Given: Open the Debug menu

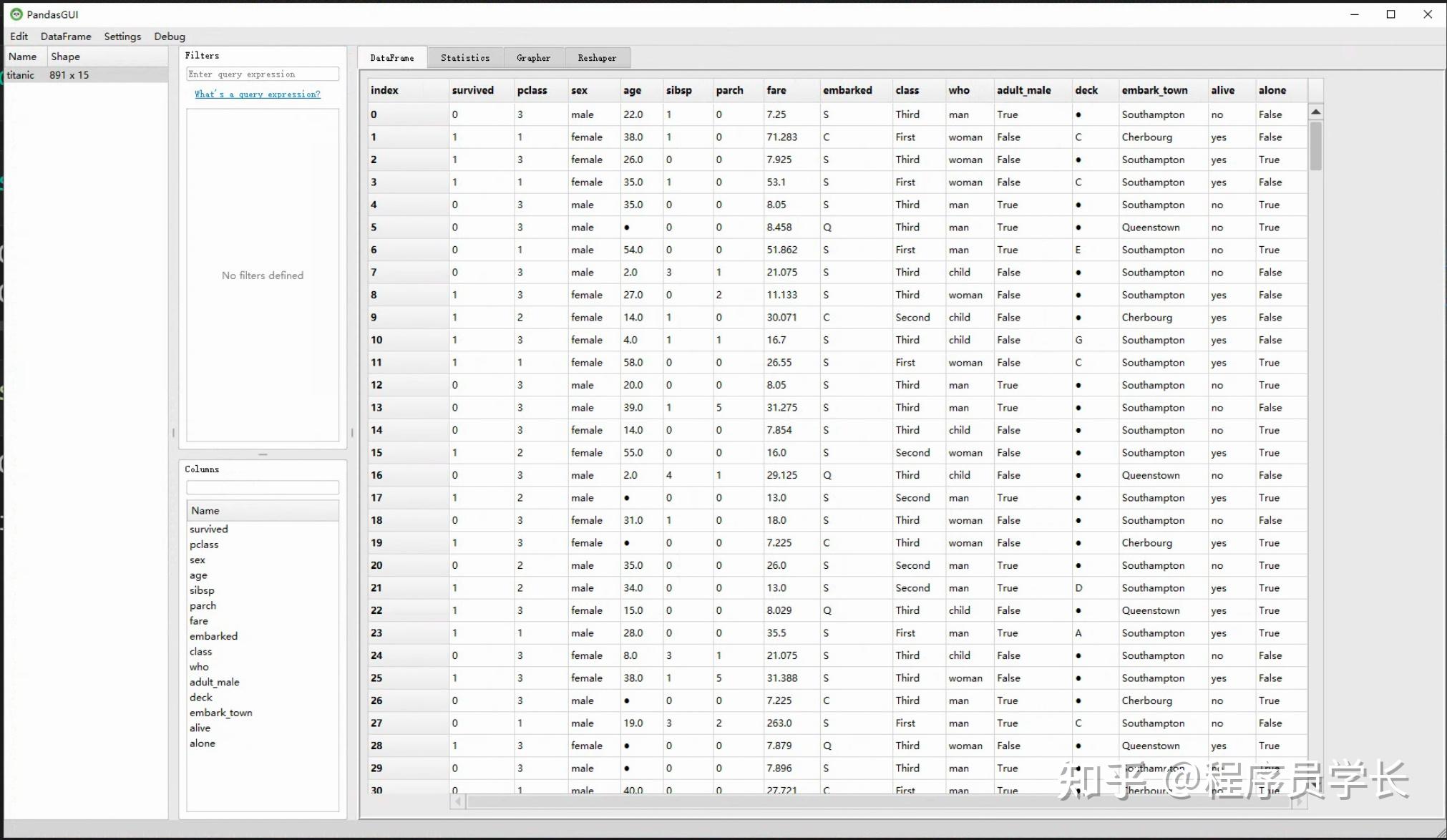Looking at the screenshot, I should click(x=170, y=36).
